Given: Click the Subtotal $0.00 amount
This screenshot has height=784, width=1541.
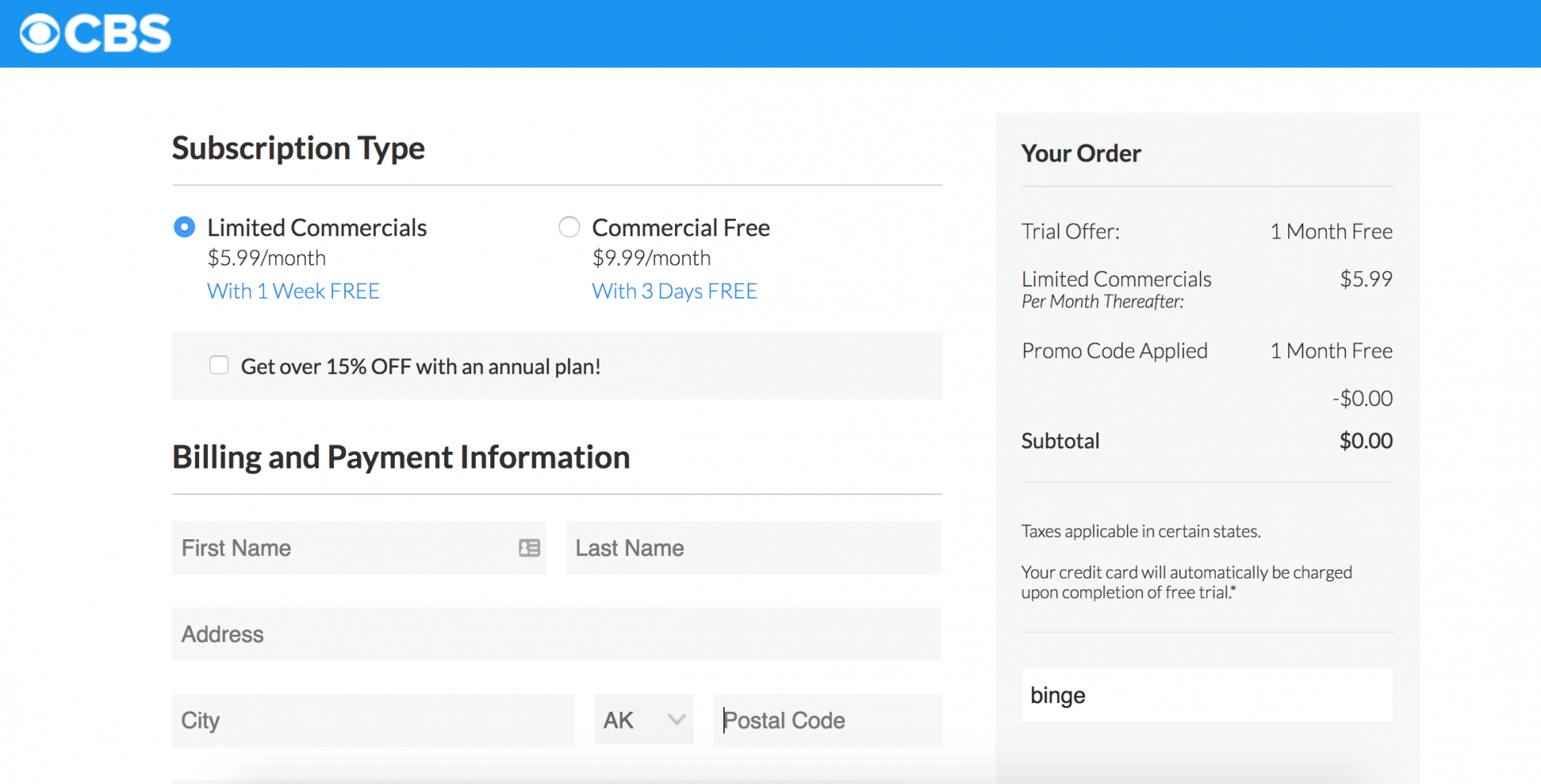Looking at the screenshot, I should pos(1366,441).
